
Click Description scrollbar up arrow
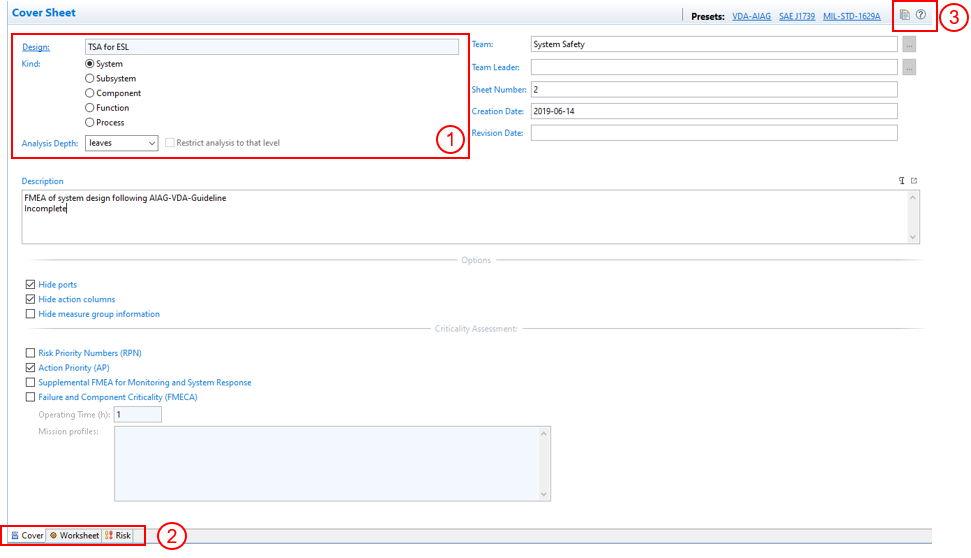[x=913, y=198]
